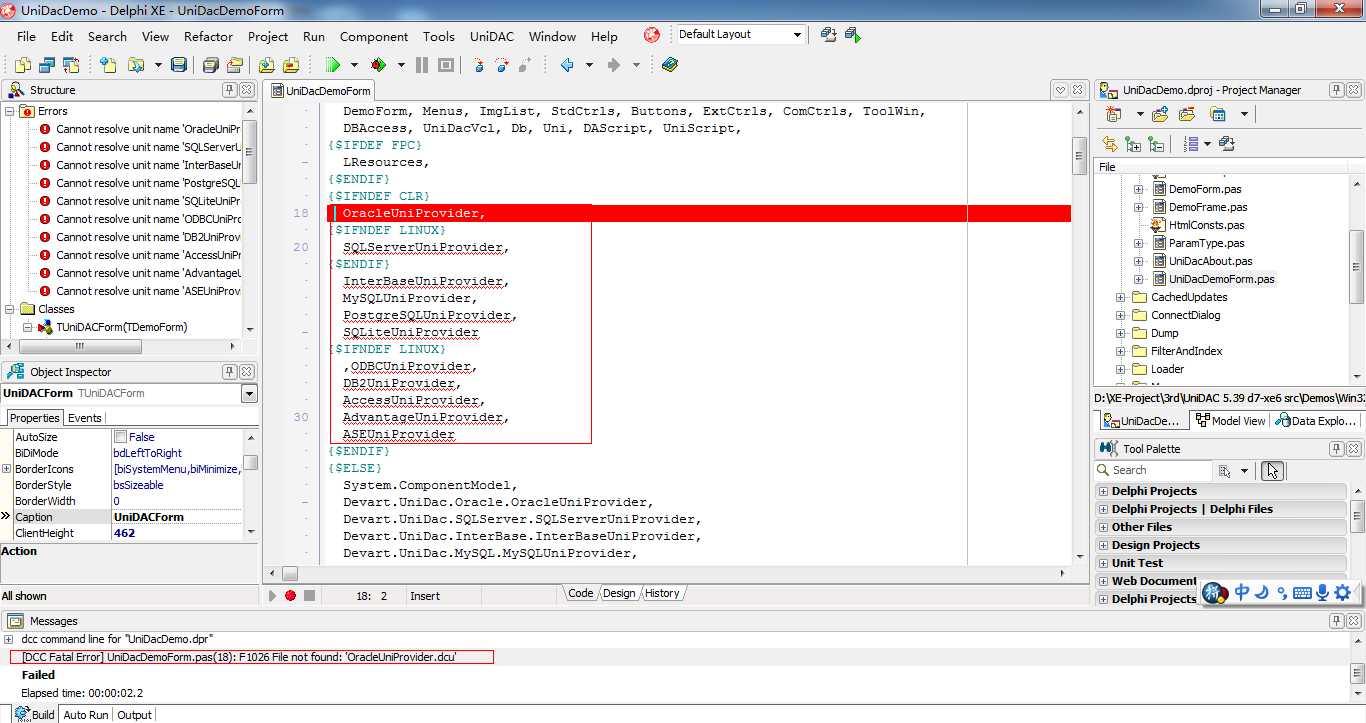Switch to the History tab
1366x723 pixels.
point(662,593)
